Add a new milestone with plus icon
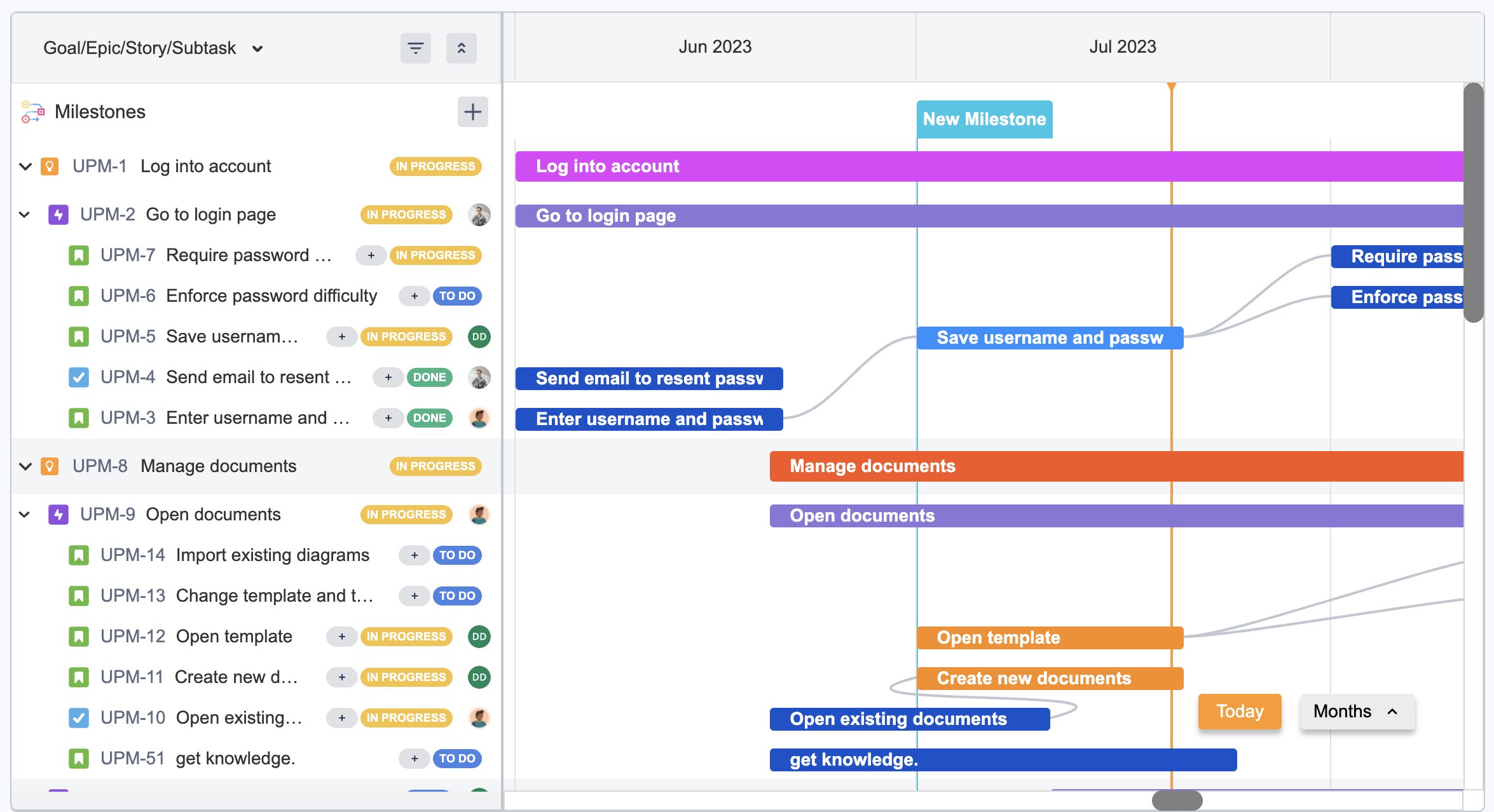1494x812 pixels. (x=472, y=112)
